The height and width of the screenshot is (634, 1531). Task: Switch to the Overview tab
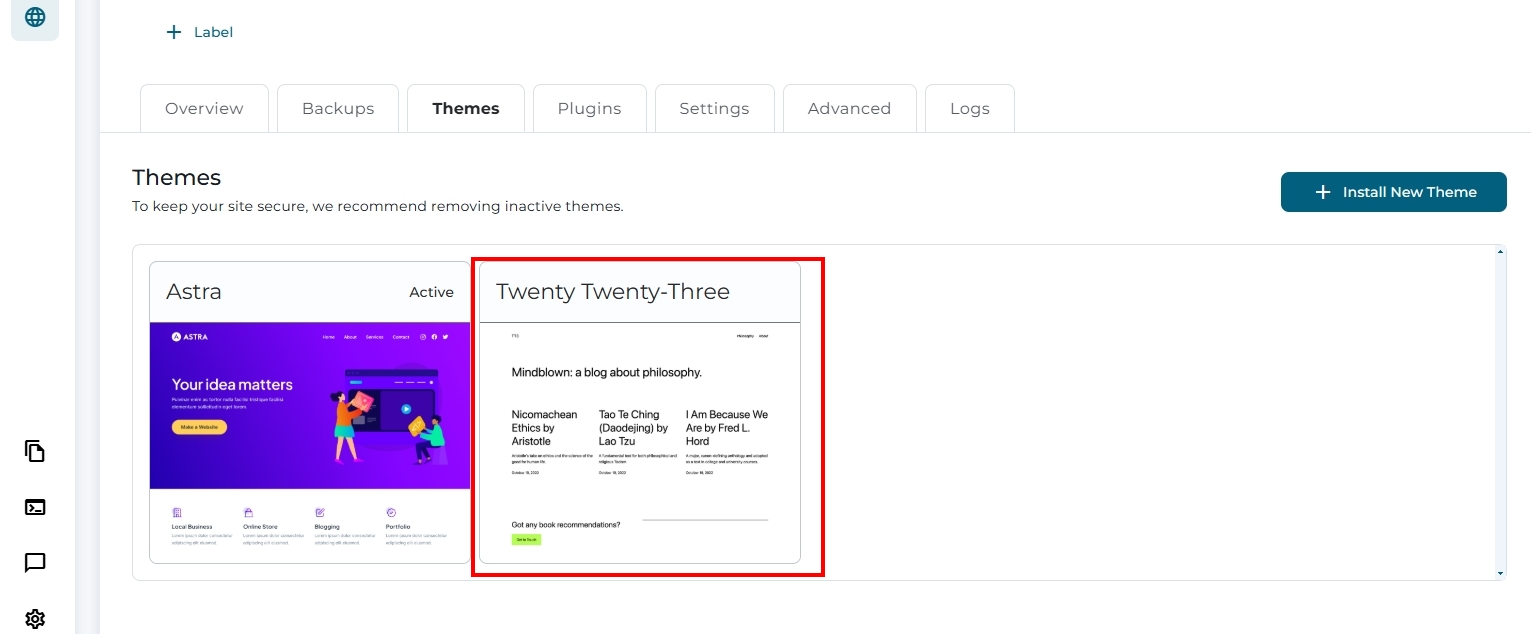[x=204, y=108]
